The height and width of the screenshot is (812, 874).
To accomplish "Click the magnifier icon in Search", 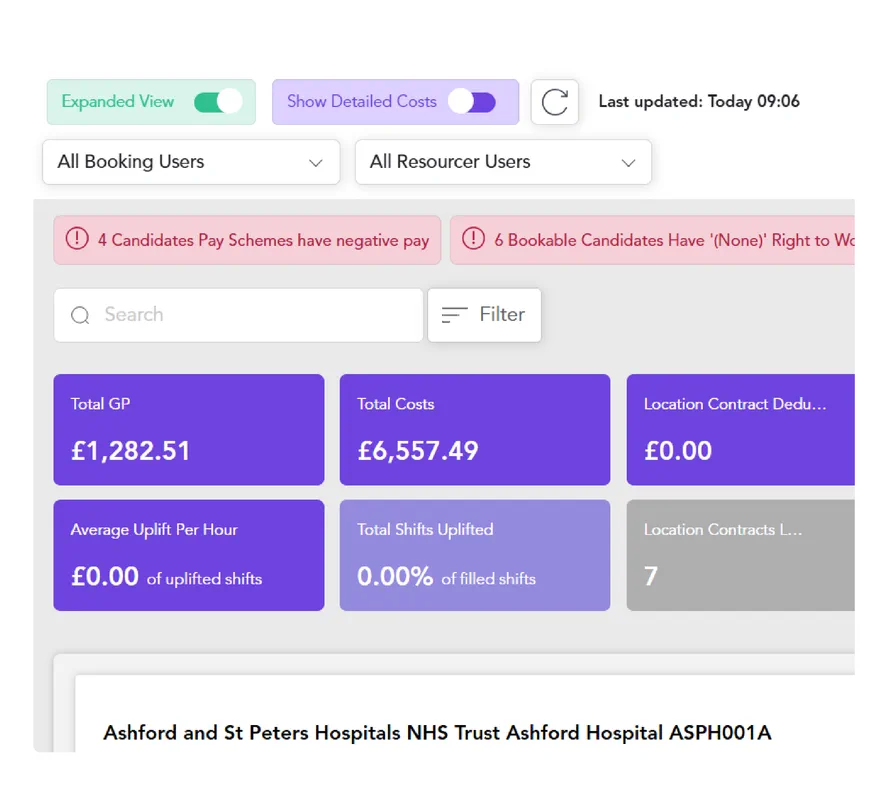I will click(80, 315).
